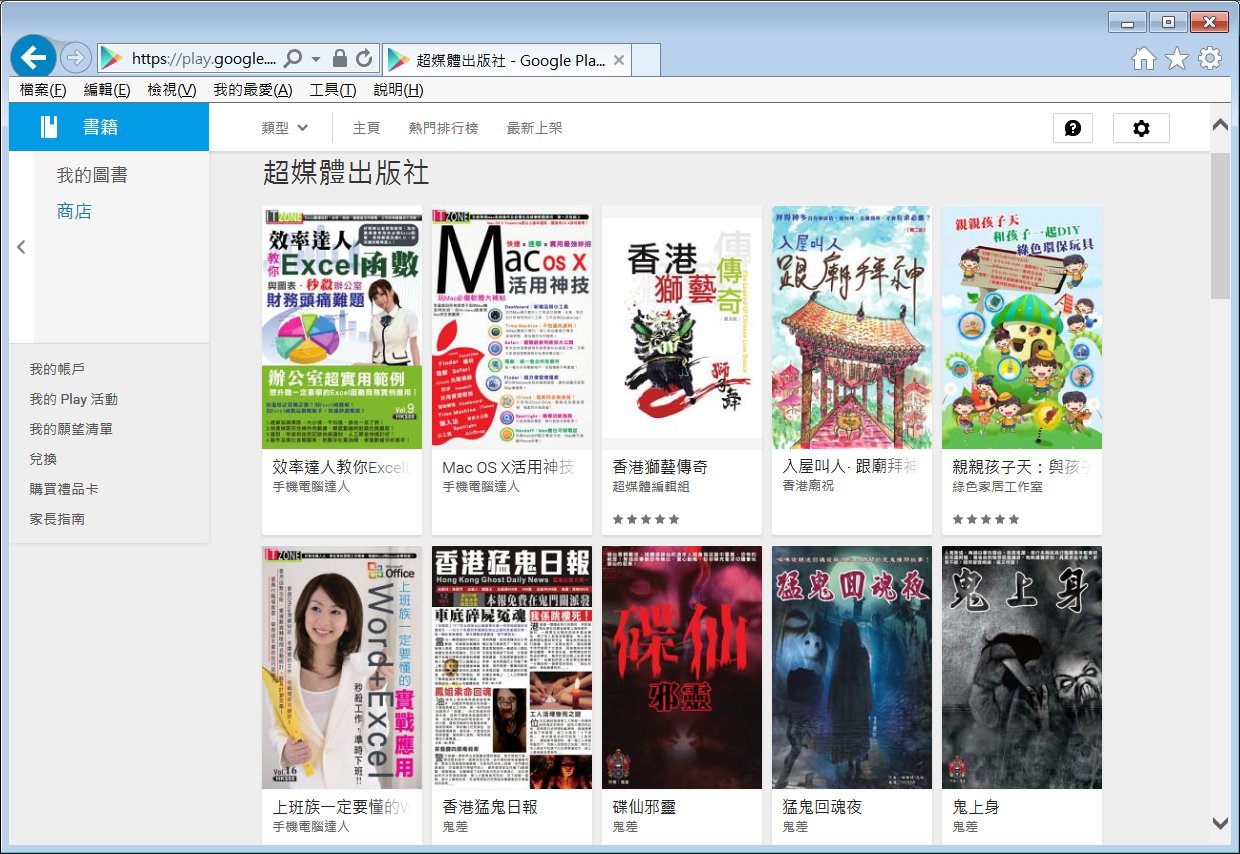Open the 我的最愛(A) menu
Screen dimensions: 1240x854
point(252,90)
